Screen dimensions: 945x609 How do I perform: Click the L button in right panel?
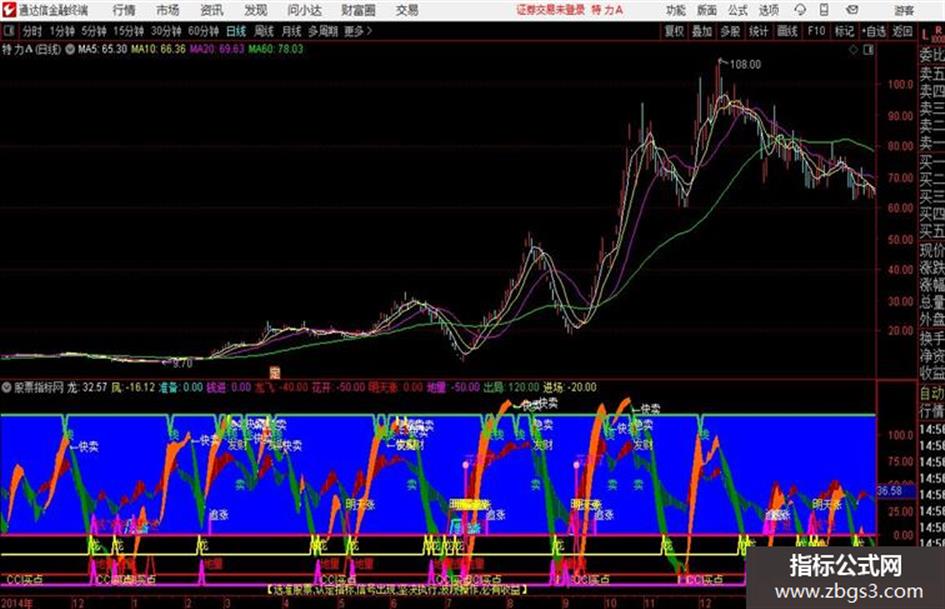[925, 35]
